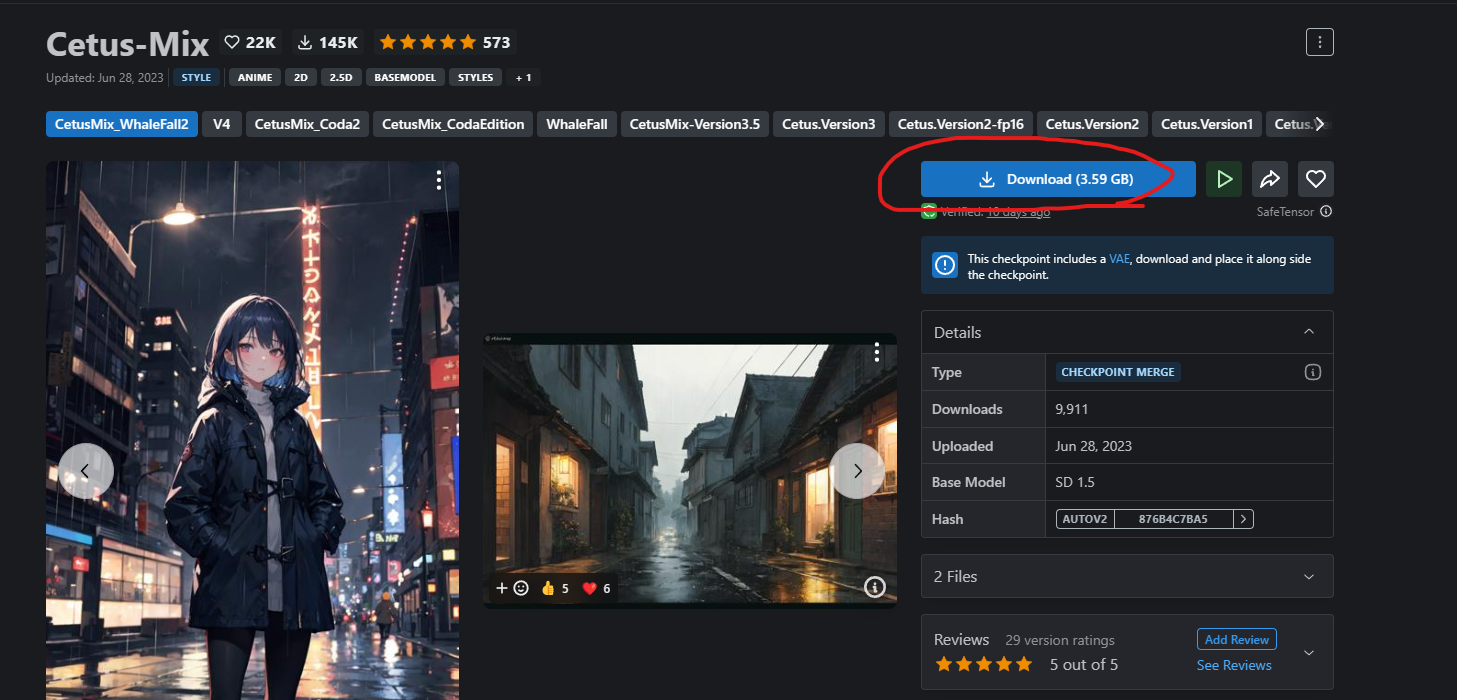This screenshot has width=1457, height=700.
Task: Click the Download (3.59 GB) button
Action: (x=1058, y=179)
